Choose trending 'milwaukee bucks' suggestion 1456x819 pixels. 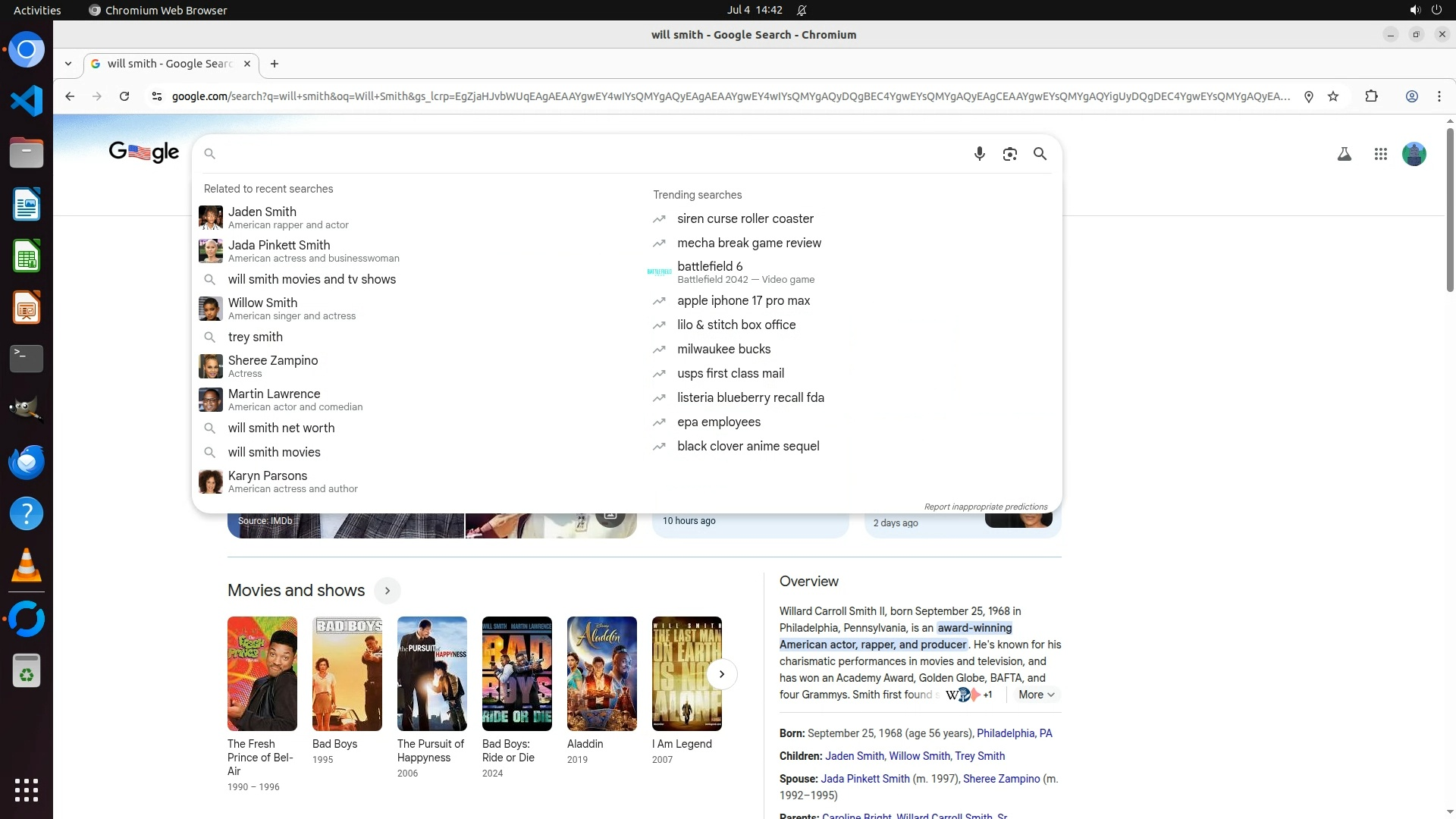tap(723, 350)
